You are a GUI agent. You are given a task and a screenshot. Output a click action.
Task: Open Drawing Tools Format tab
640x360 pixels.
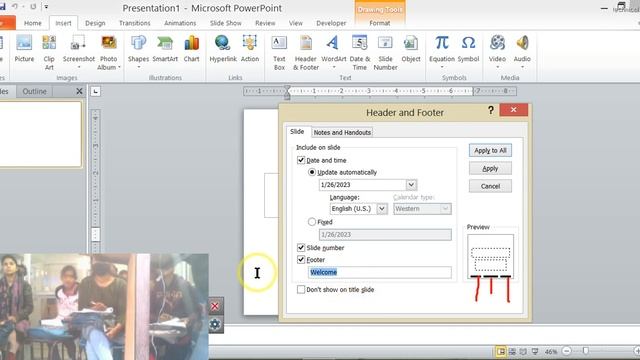click(x=380, y=23)
